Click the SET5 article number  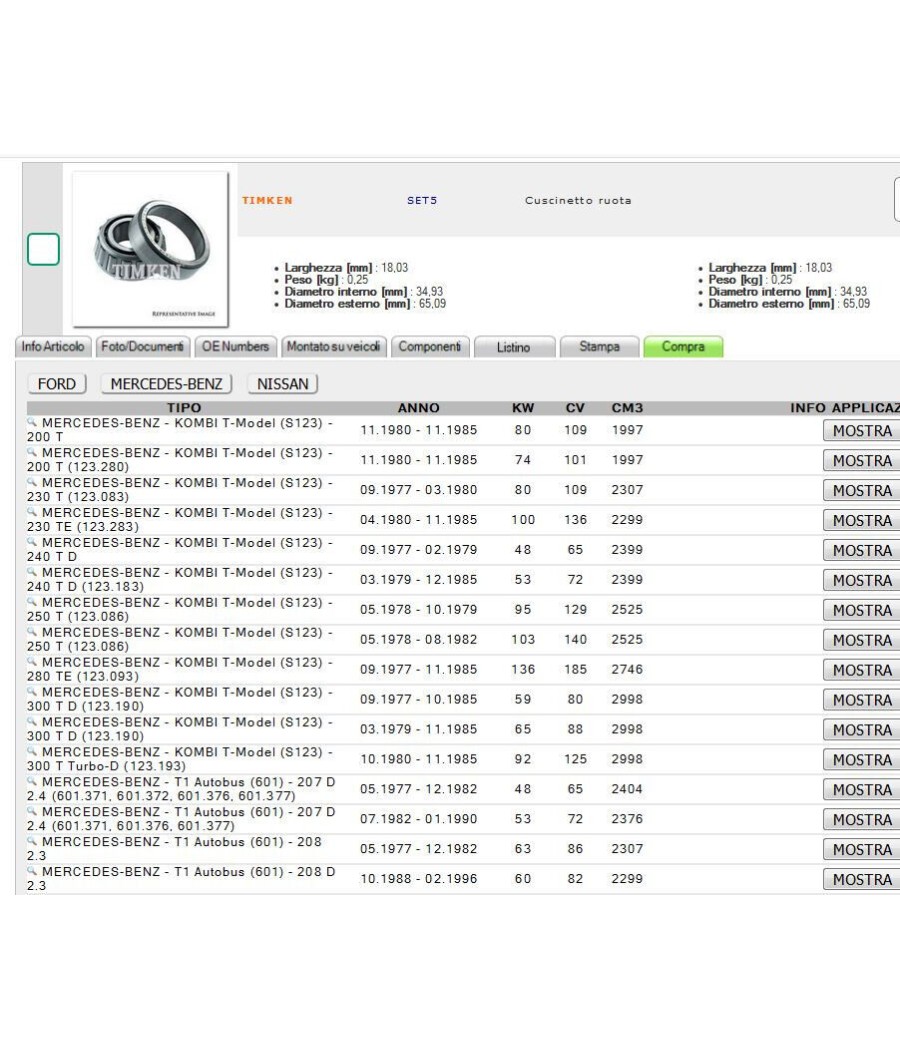422,200
